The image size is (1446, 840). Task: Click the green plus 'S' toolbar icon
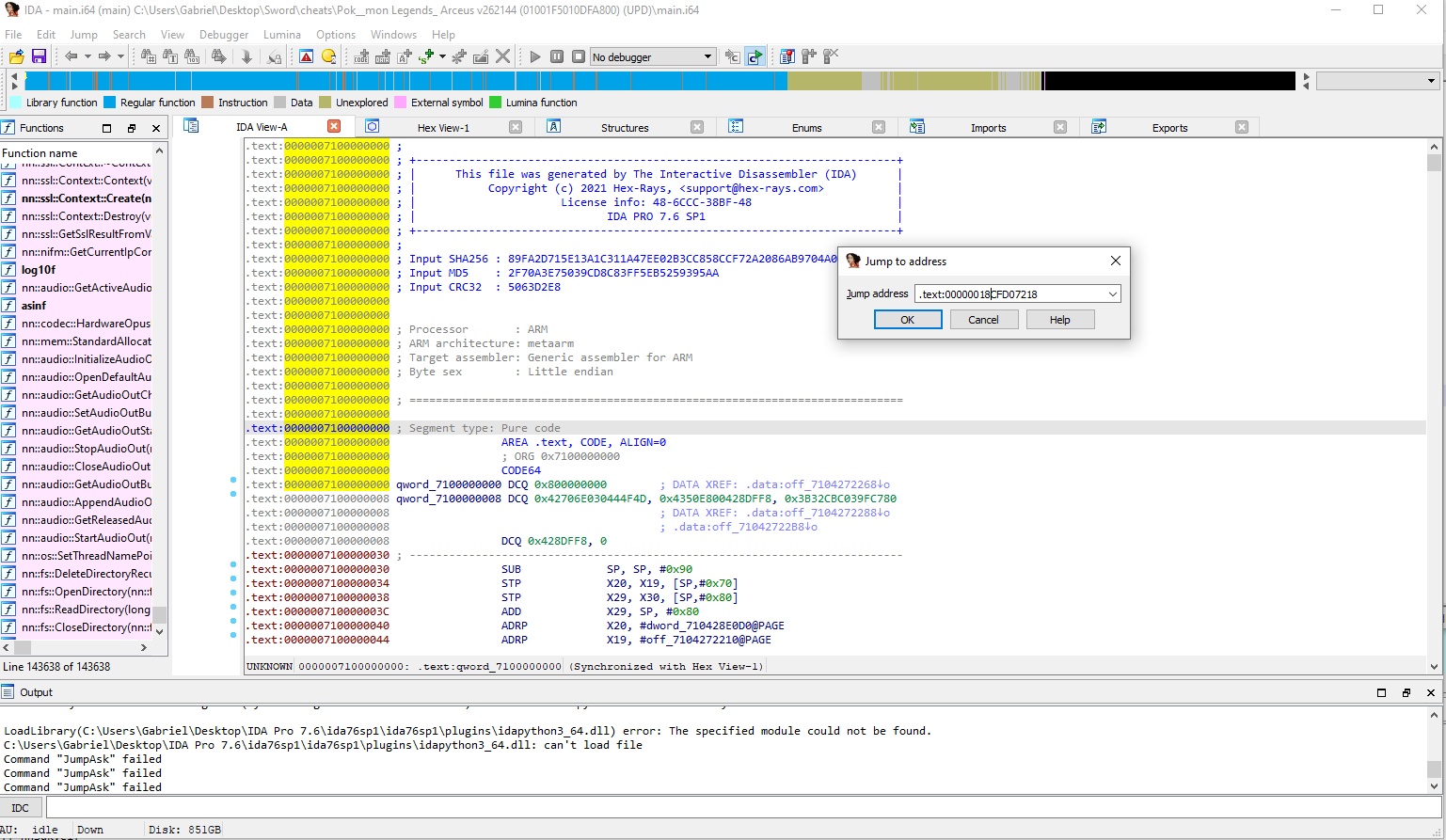tap(426, 56)
